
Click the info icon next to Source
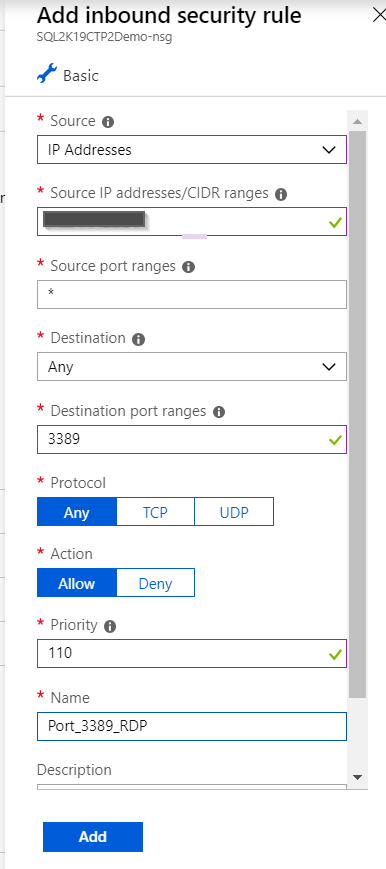pyautogui.click(x=108, y=121)
